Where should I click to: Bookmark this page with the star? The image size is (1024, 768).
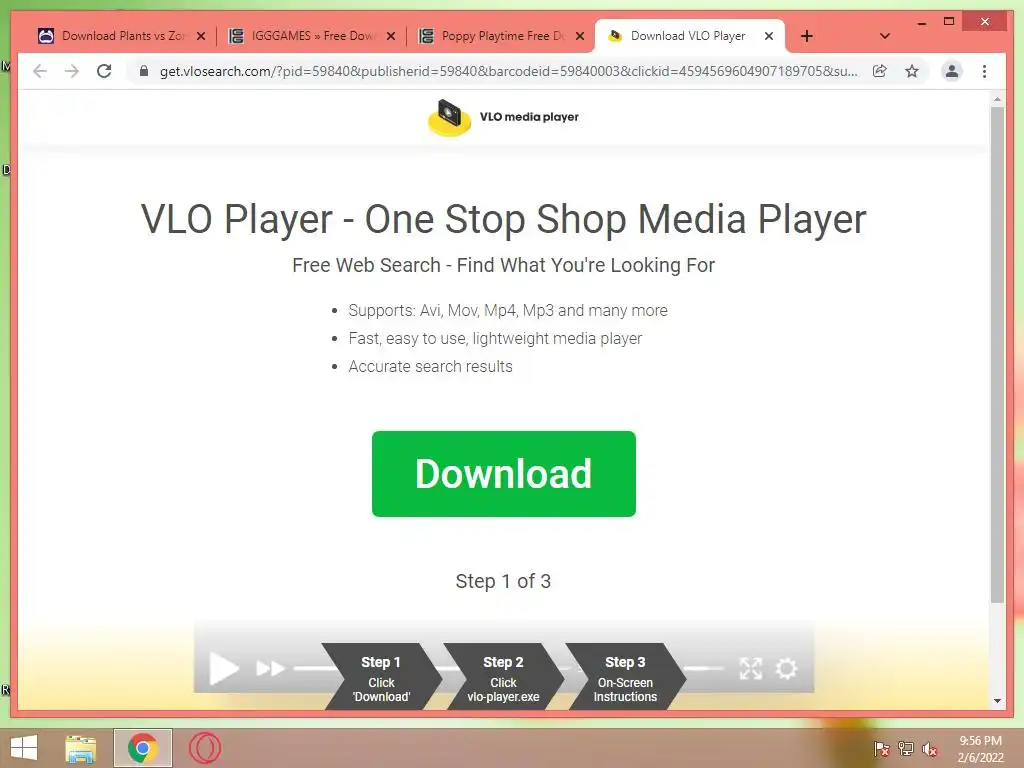(912, 71)
